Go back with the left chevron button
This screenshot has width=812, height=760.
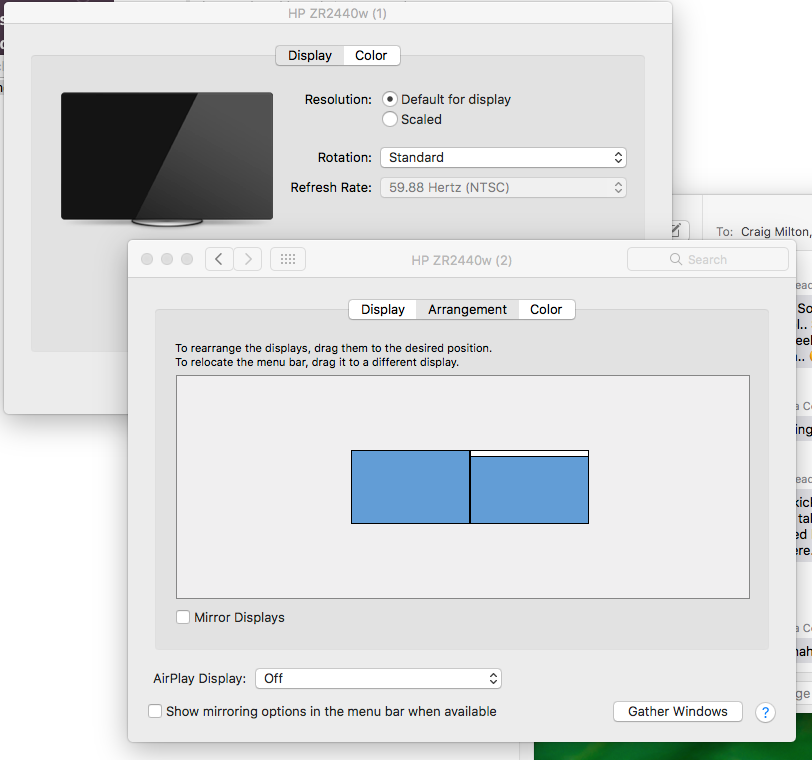pos(219,259)
